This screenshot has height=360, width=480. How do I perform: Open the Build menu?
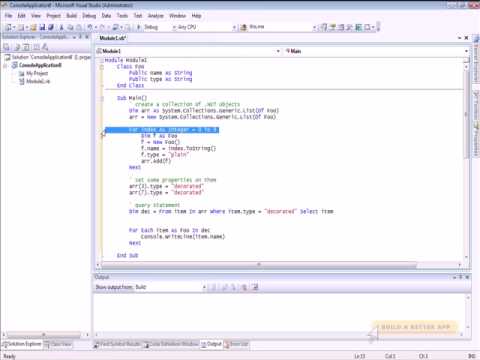coord(72,16)
